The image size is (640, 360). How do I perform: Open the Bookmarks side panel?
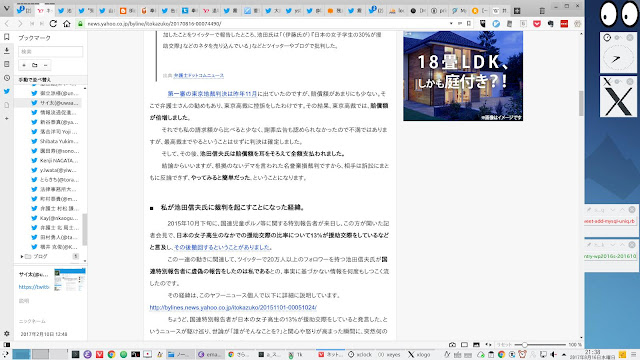(7, 37)
